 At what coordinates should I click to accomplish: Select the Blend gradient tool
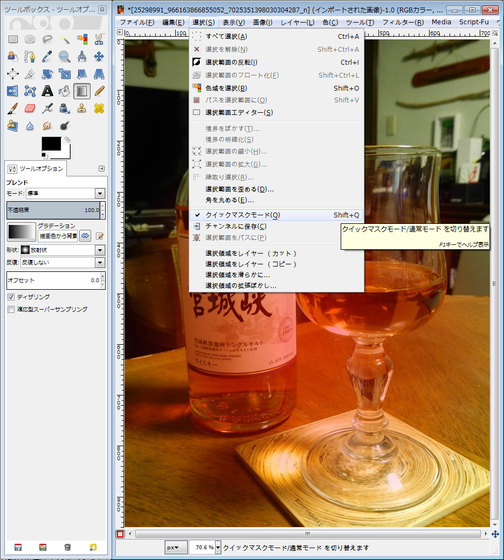click(82, 91)
